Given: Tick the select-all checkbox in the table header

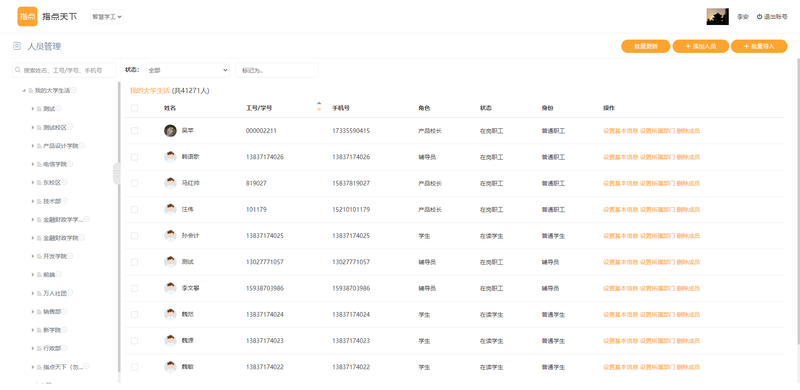Looking at the screenshot, I should point(134,108).
